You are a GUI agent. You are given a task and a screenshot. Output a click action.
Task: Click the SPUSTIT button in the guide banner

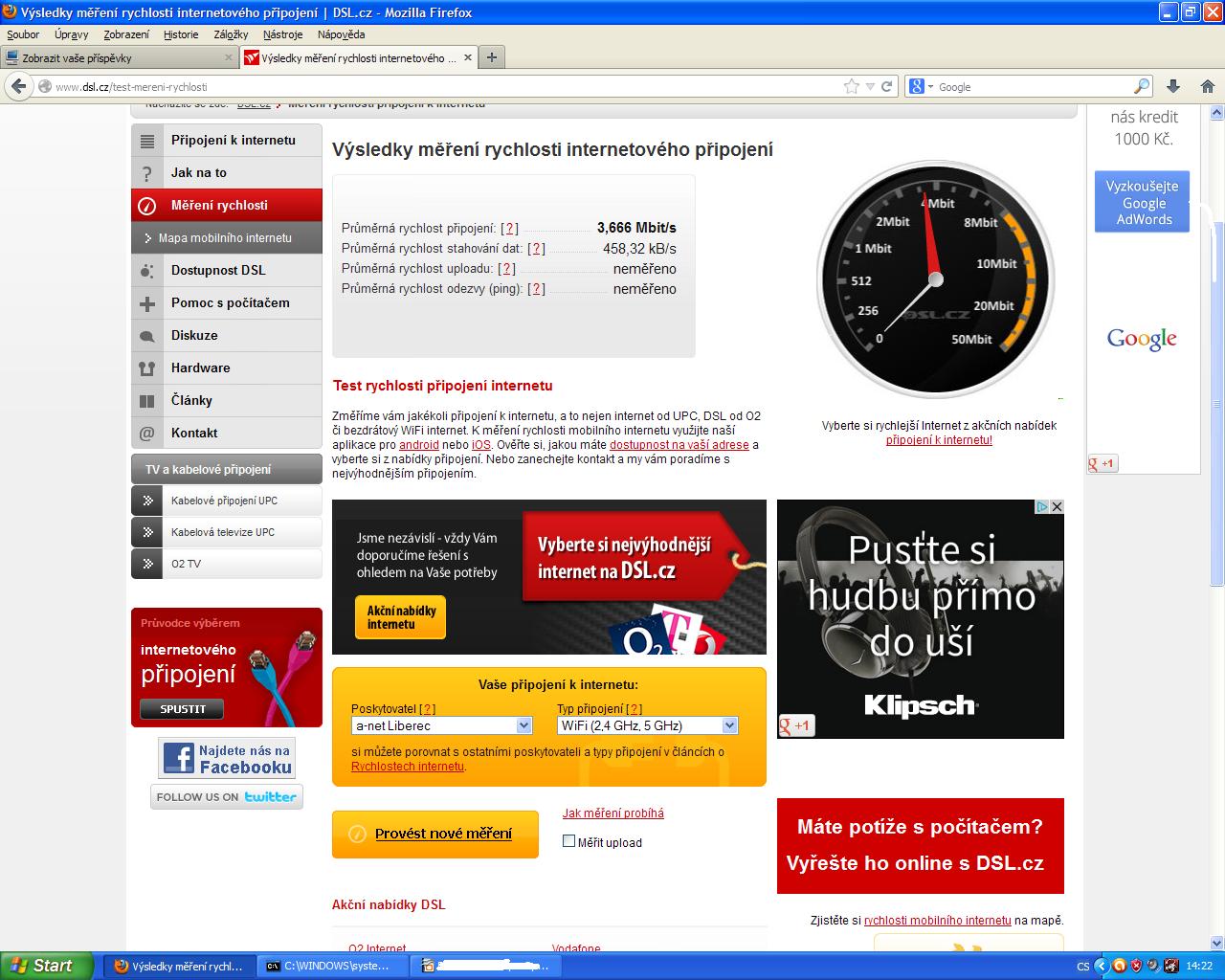click(x=183, y=709)
